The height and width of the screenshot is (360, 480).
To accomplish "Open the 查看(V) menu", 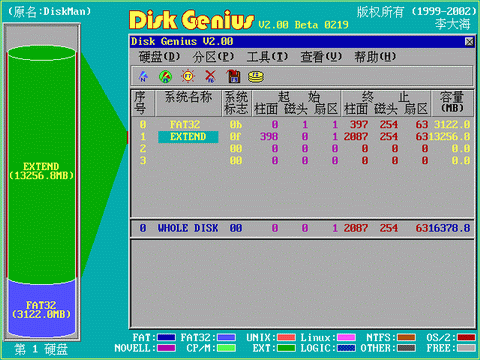I will point(321,57).
